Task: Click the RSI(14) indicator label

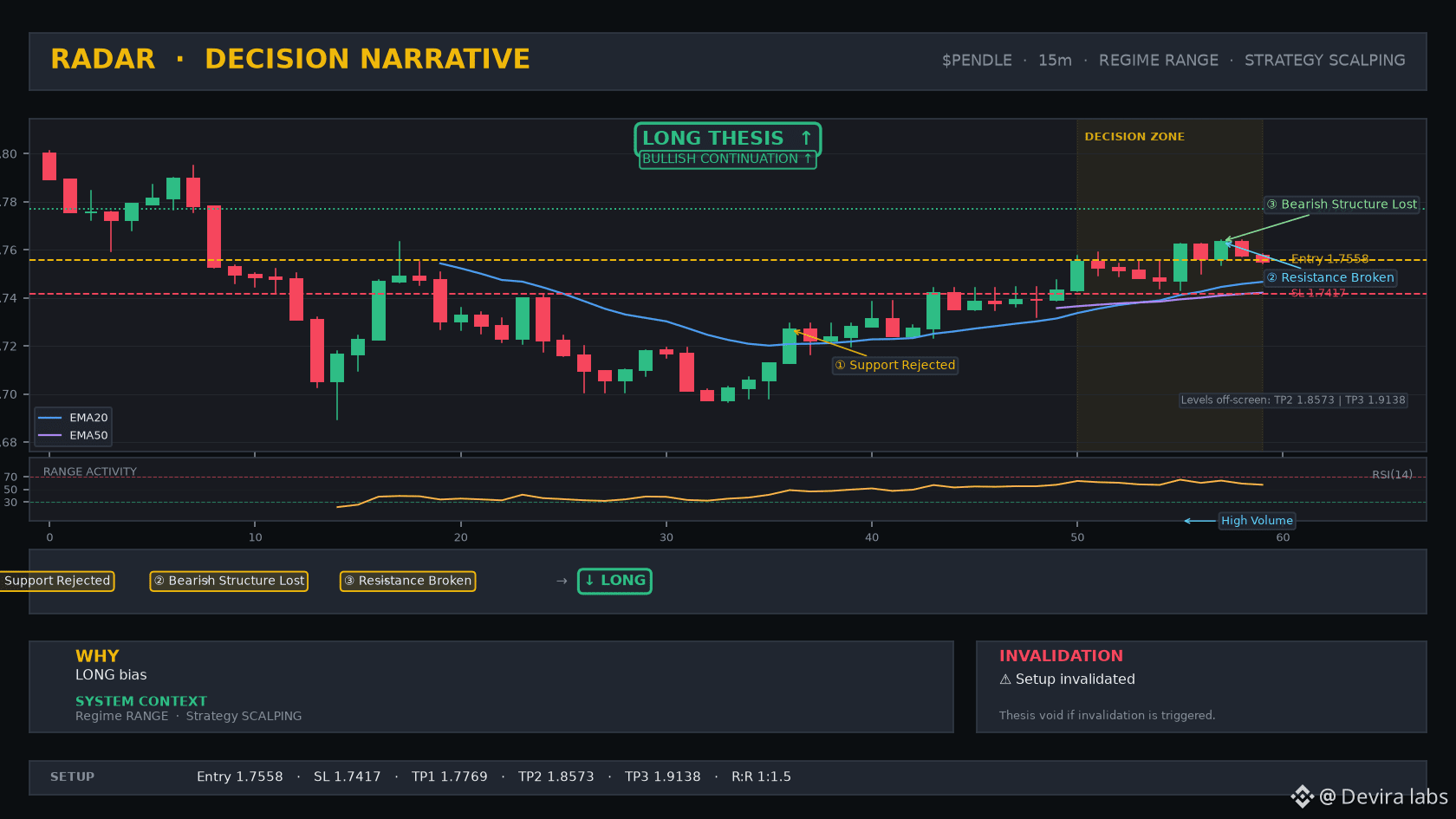Action: 1392,474
